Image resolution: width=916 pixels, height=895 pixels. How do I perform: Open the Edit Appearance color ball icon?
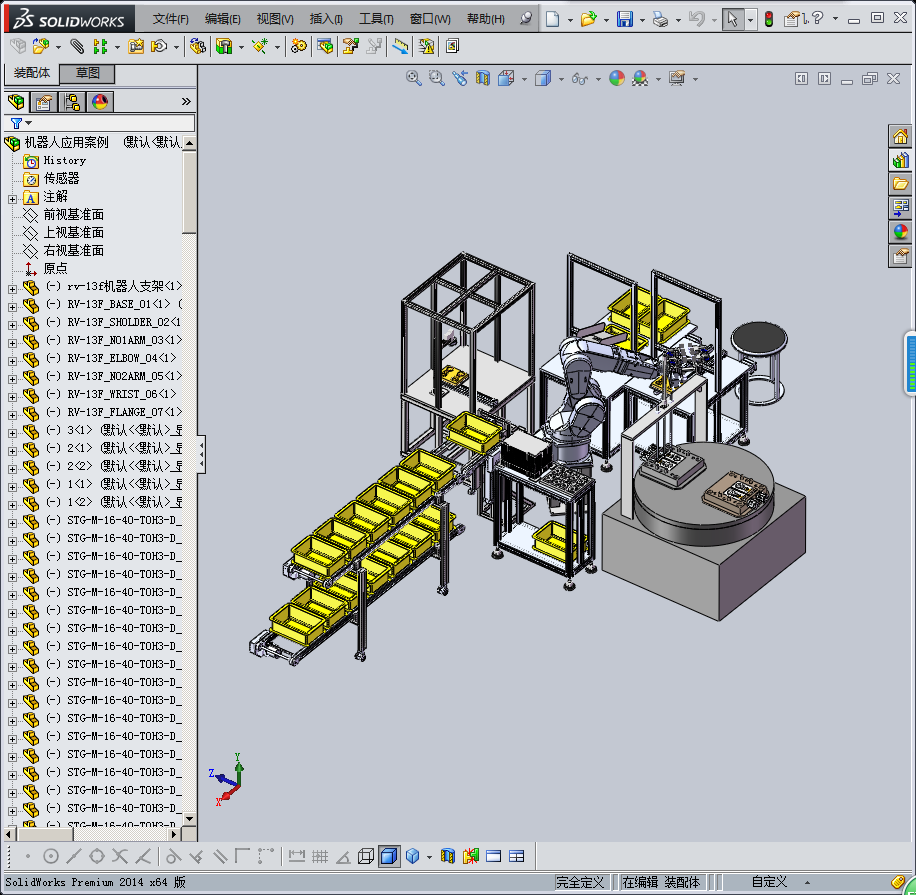click(x=617, y=78)
